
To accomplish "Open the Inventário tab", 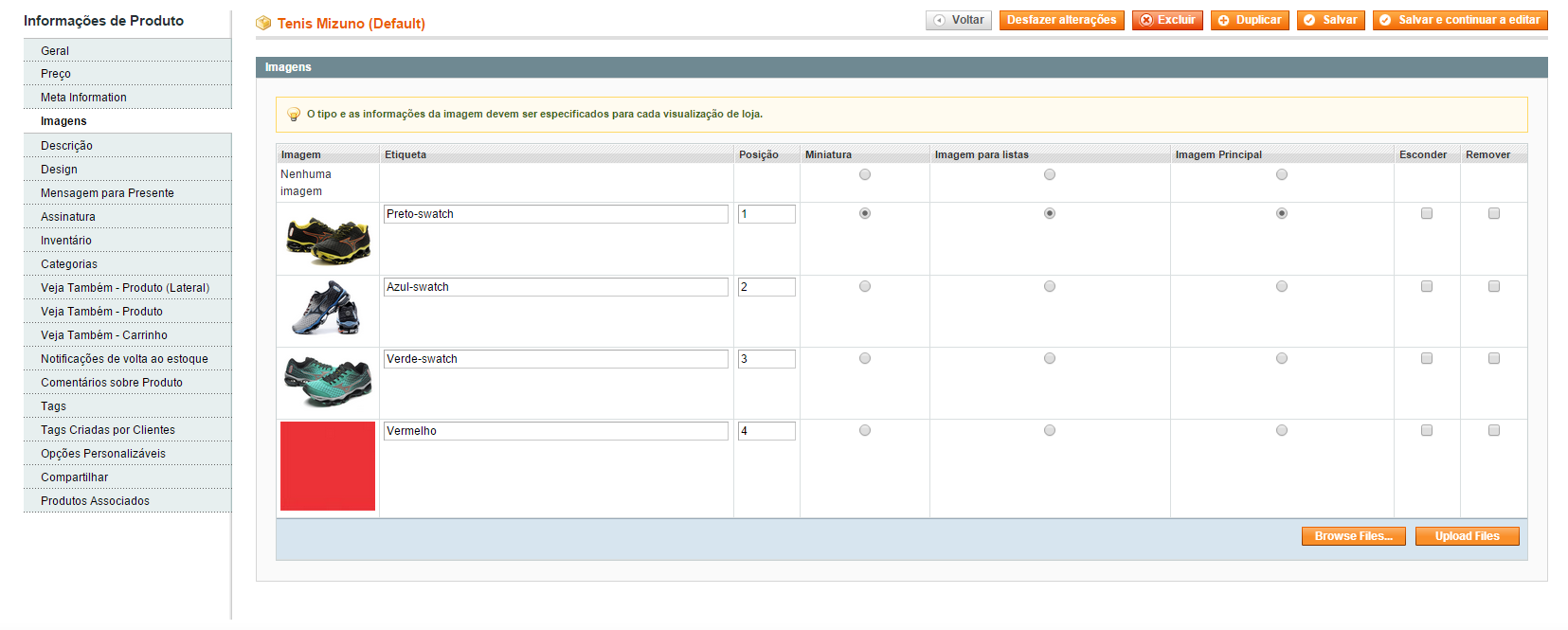I will pos(127,241).
